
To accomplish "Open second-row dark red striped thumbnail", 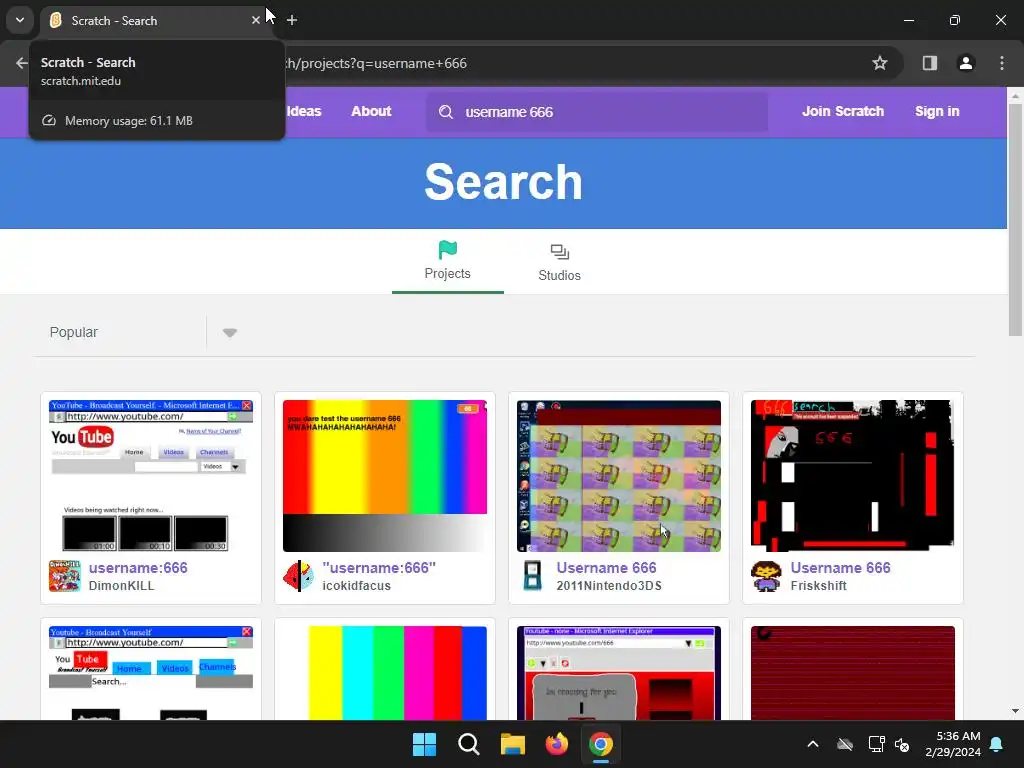I will pos(852,673).
